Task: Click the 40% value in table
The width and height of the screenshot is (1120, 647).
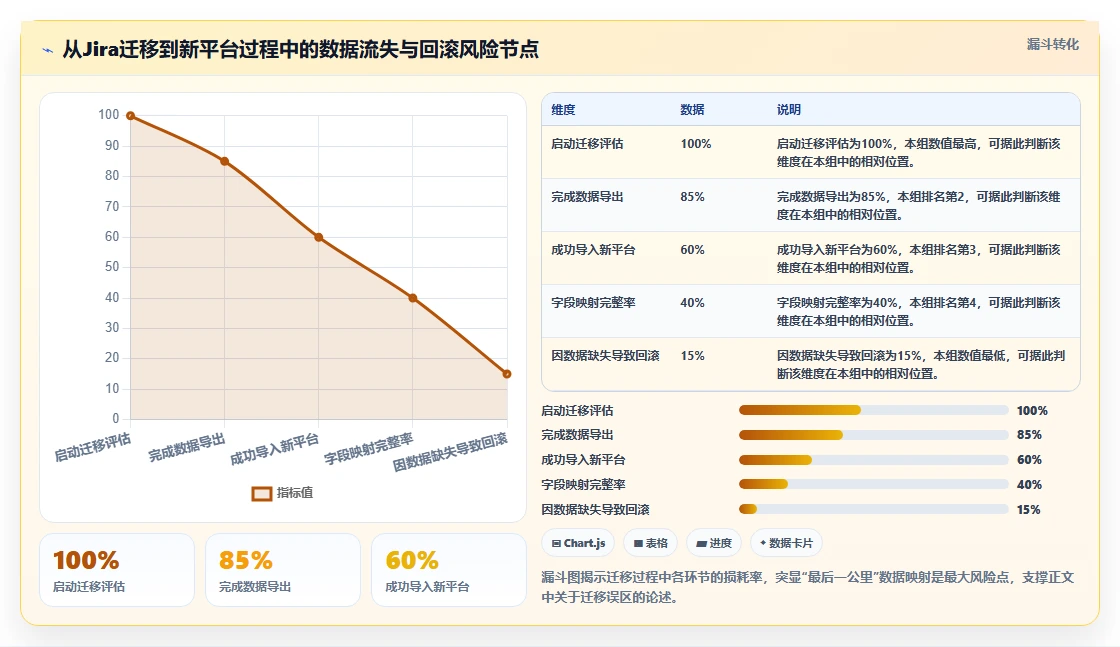Action: (x=692, y=302)
